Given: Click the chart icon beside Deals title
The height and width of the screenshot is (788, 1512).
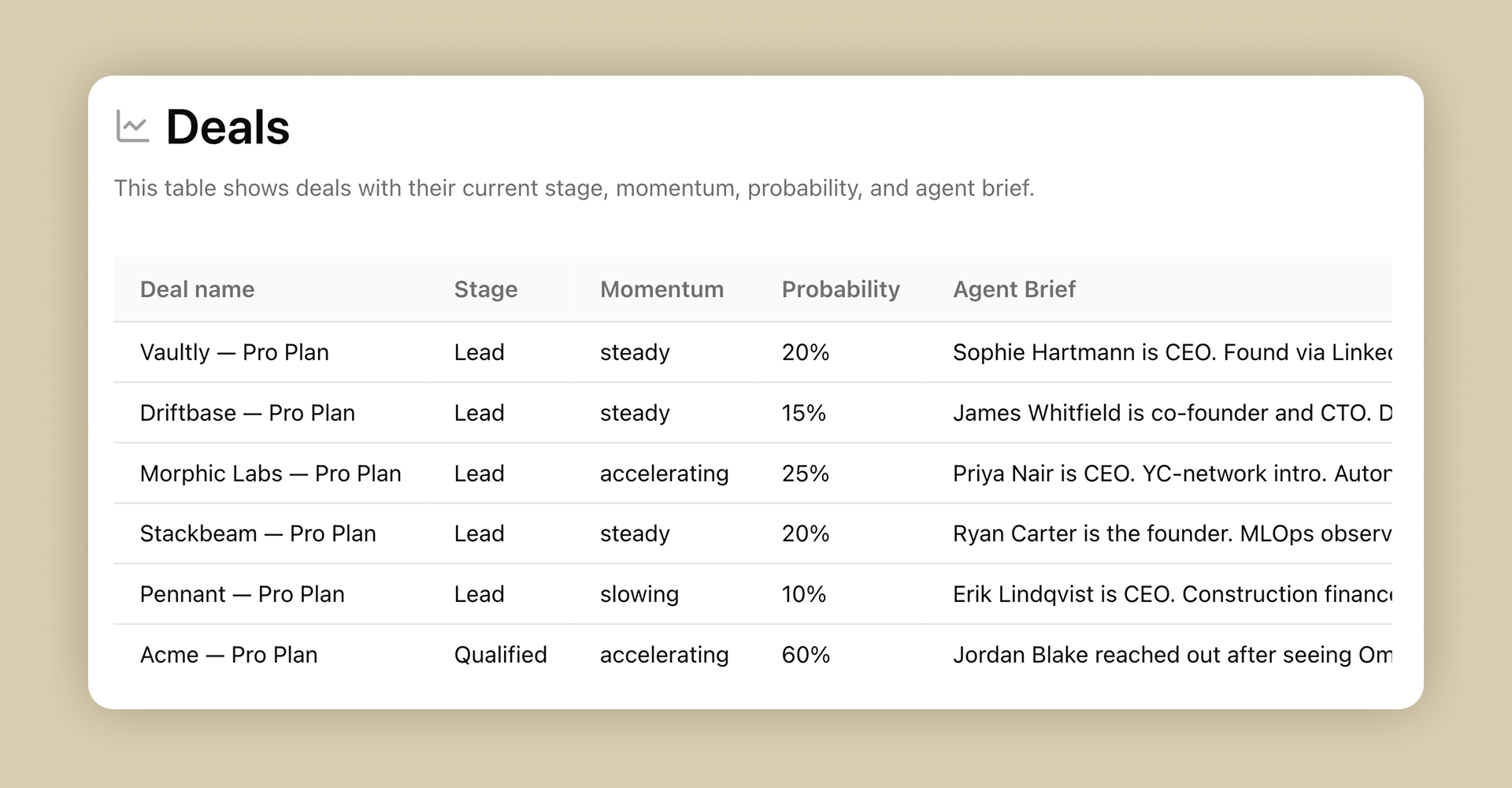Looking at the screenshot, I should [x=132, y=127].
